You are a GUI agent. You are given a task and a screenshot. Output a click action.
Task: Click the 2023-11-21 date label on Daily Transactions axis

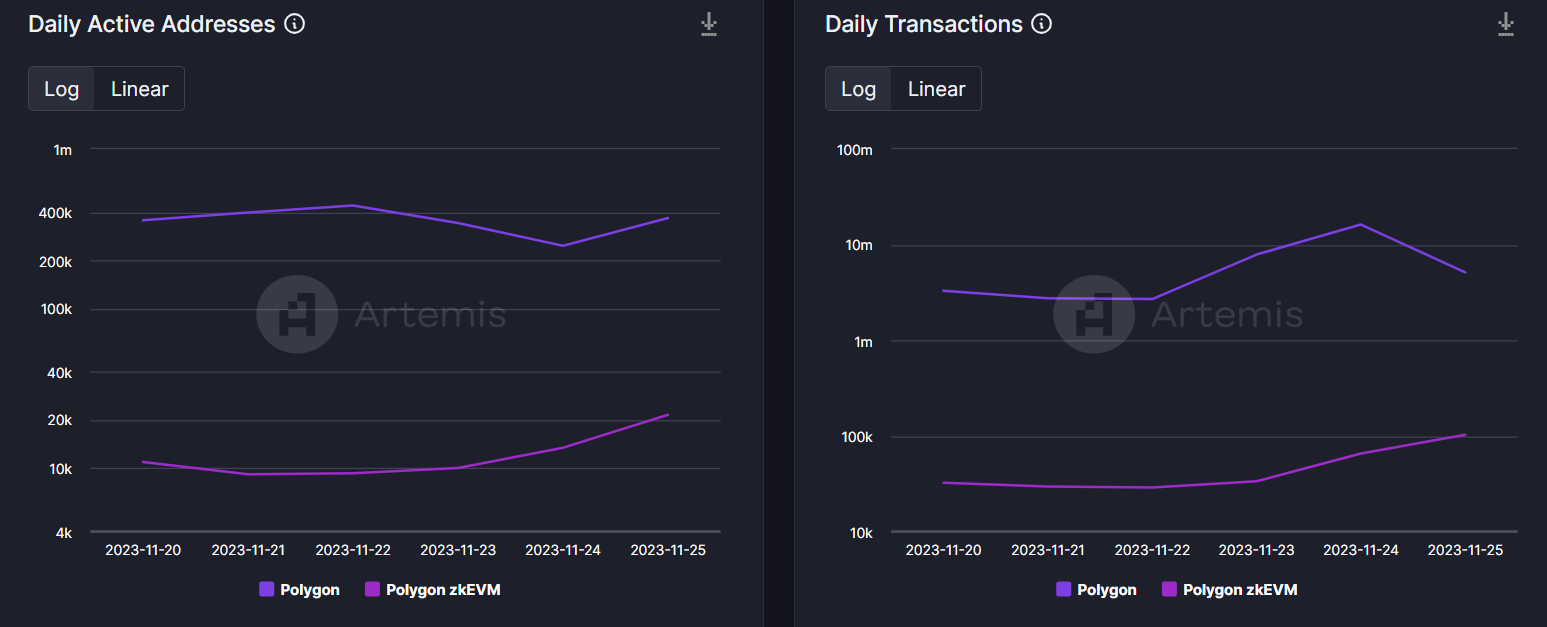click(1047, 550)
